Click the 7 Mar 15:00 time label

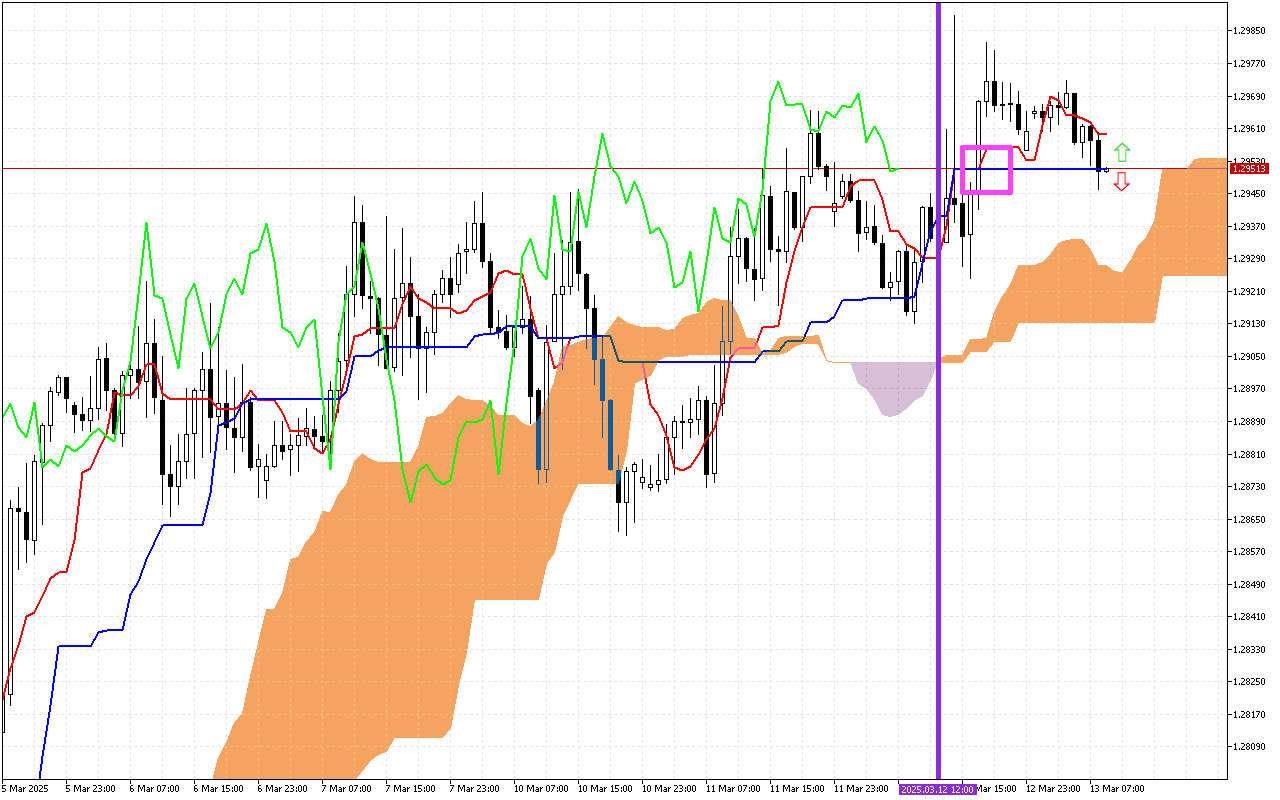tap(412, 789)
